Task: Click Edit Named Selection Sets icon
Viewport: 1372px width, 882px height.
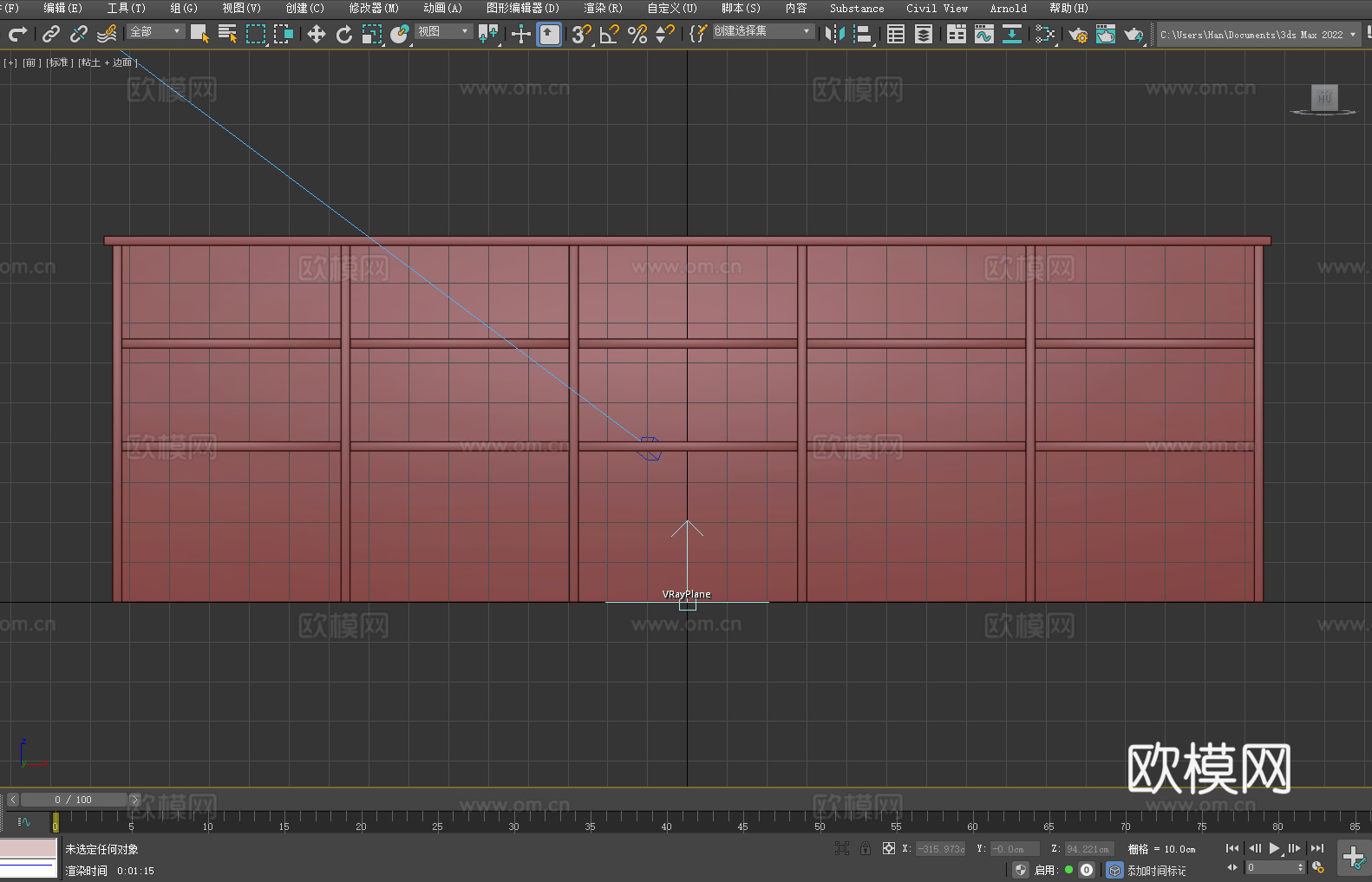Action: pyautogui.click(x=698, y=34)
